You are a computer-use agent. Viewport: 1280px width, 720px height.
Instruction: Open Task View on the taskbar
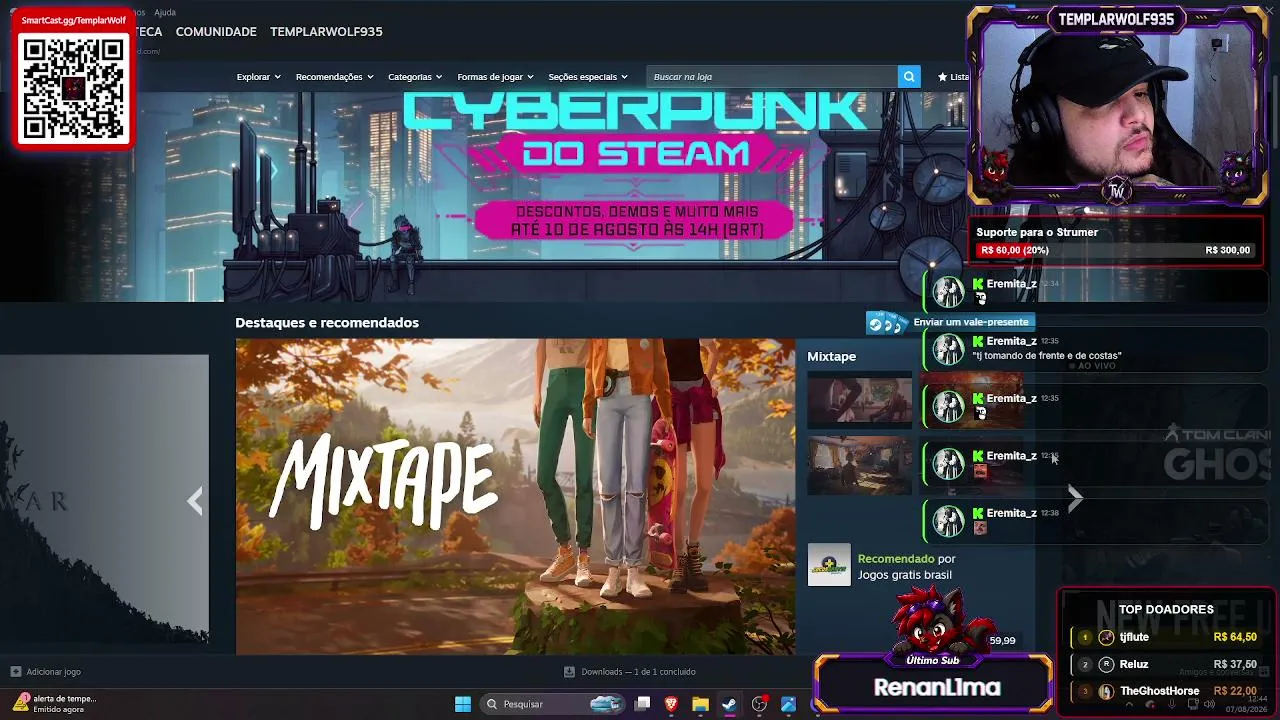pyautogui.click(x=643, y=704)
